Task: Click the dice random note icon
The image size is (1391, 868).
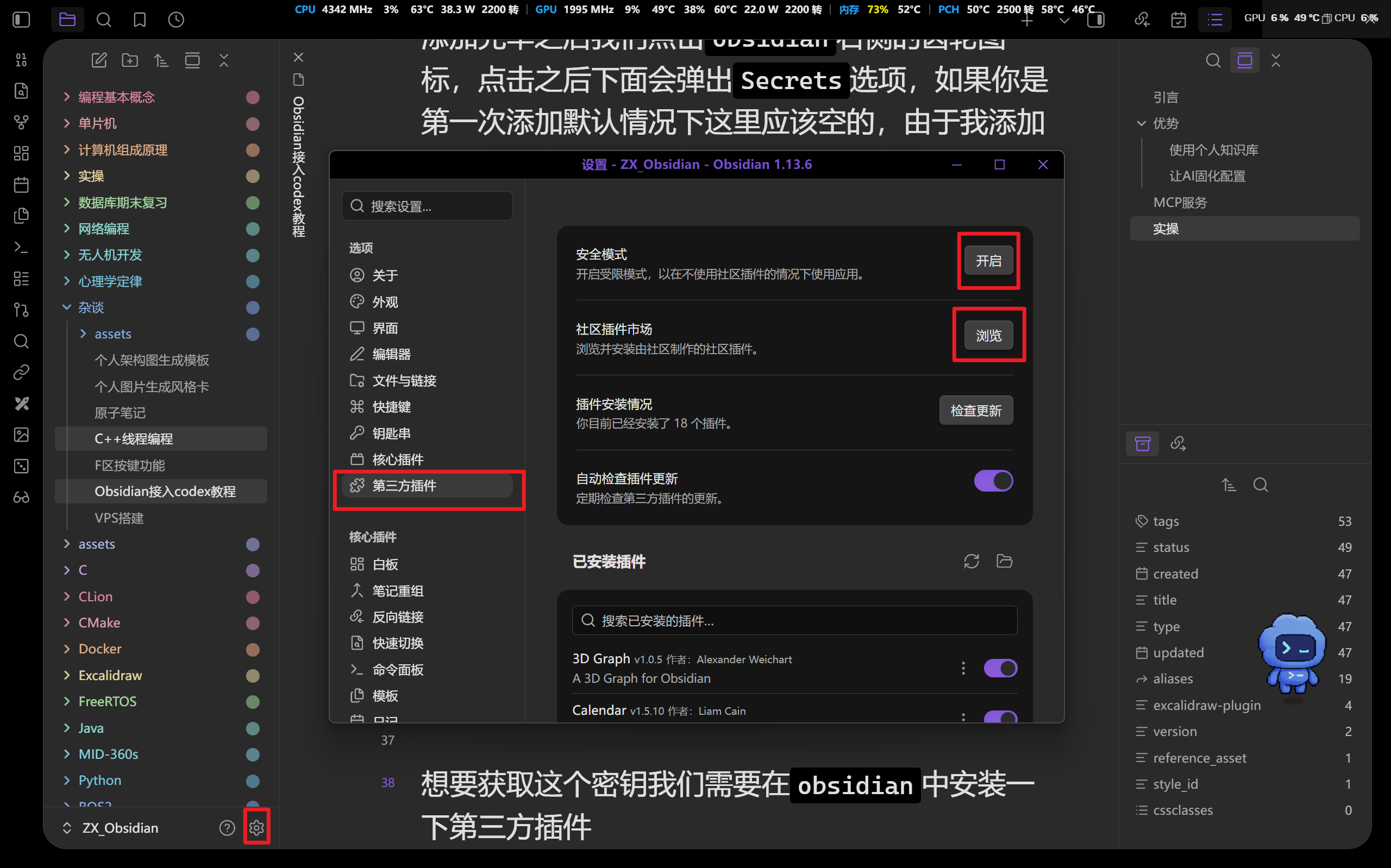Action: point(21,466)
